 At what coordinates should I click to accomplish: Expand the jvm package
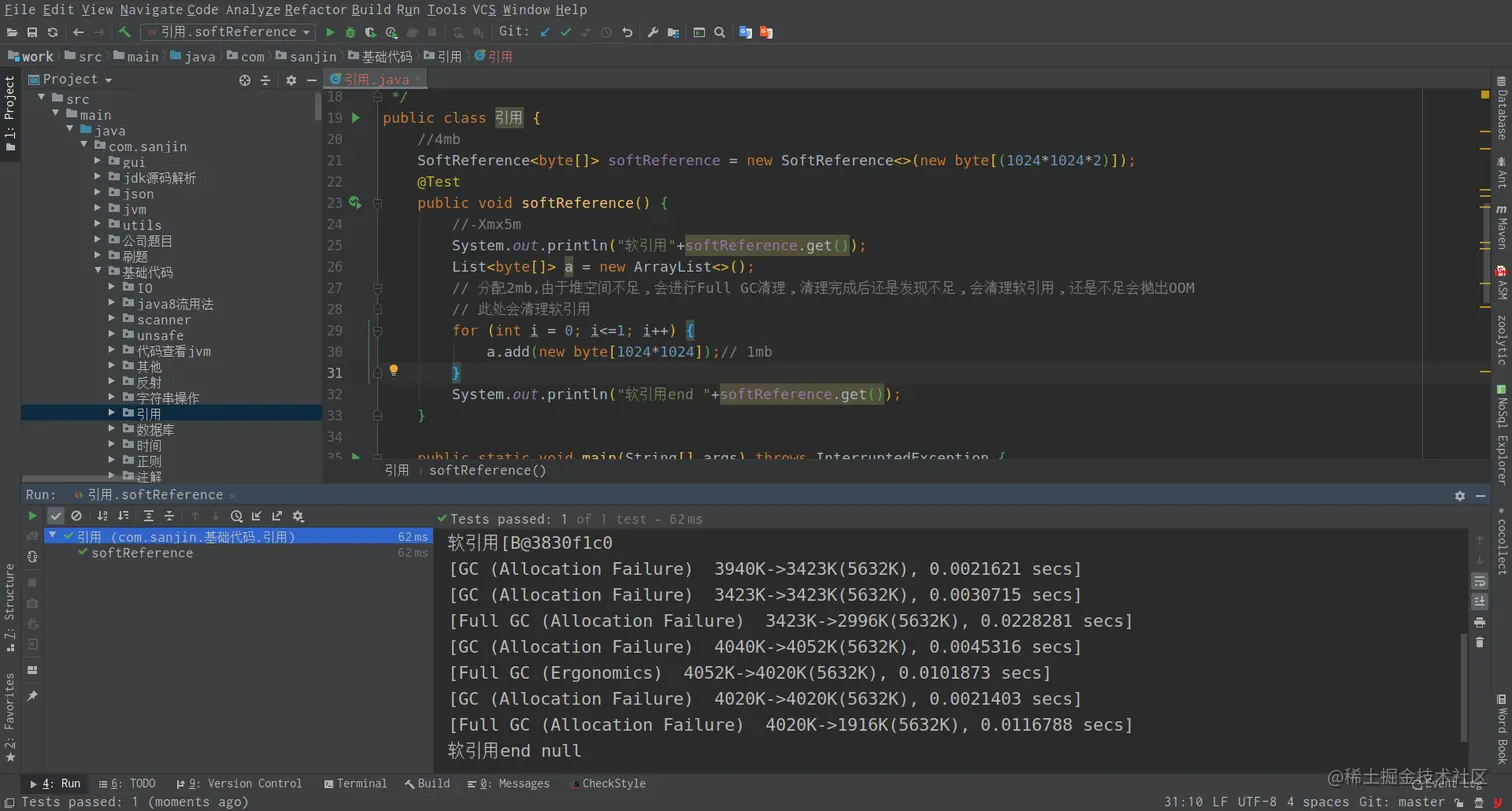(x=98, y=209)
